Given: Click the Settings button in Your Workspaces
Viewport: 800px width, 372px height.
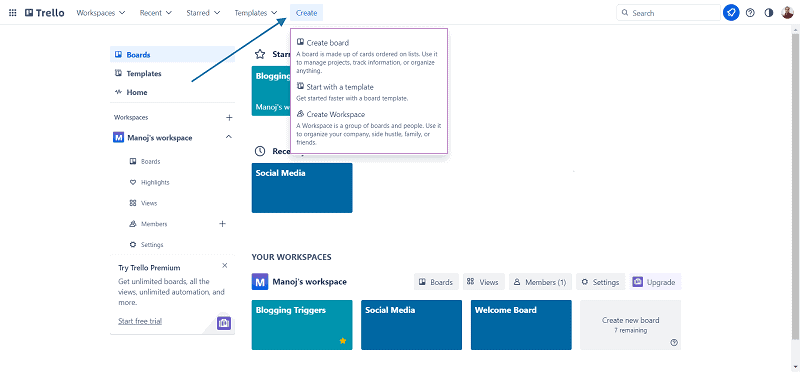Looking at the screenshot, I should tap(601, 282).
